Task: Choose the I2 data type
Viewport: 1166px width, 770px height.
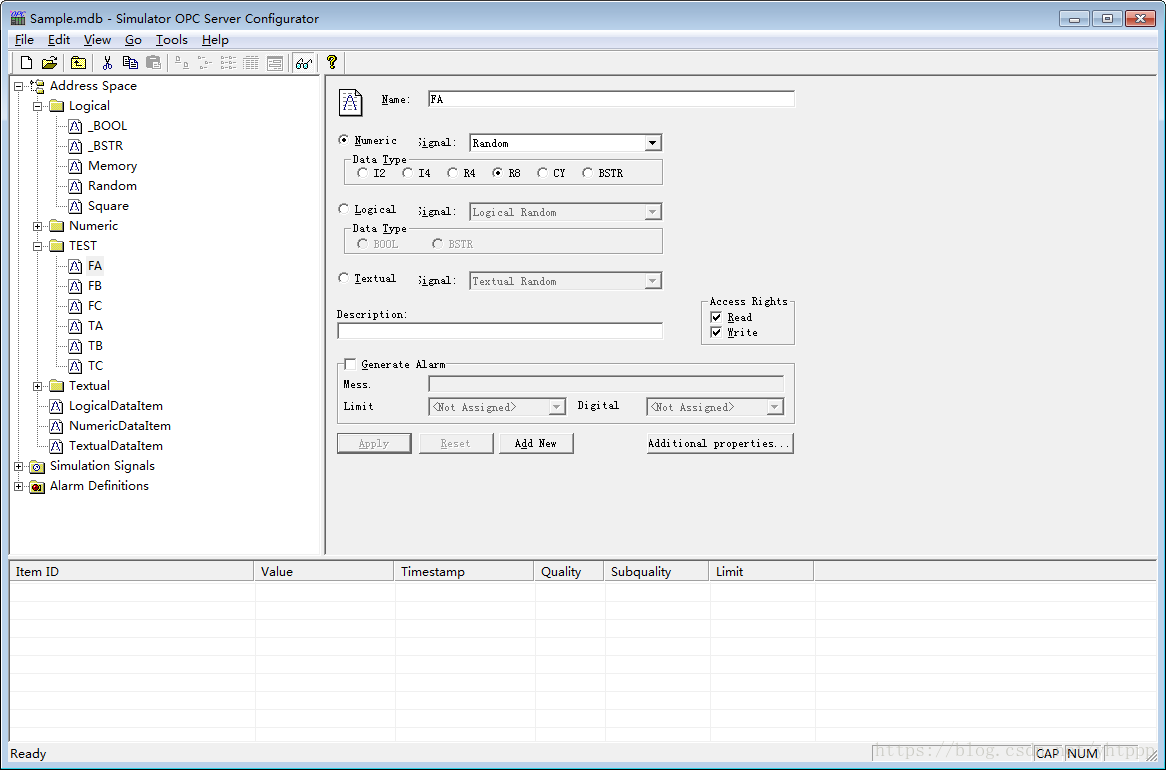Action: tap(362, 173)
